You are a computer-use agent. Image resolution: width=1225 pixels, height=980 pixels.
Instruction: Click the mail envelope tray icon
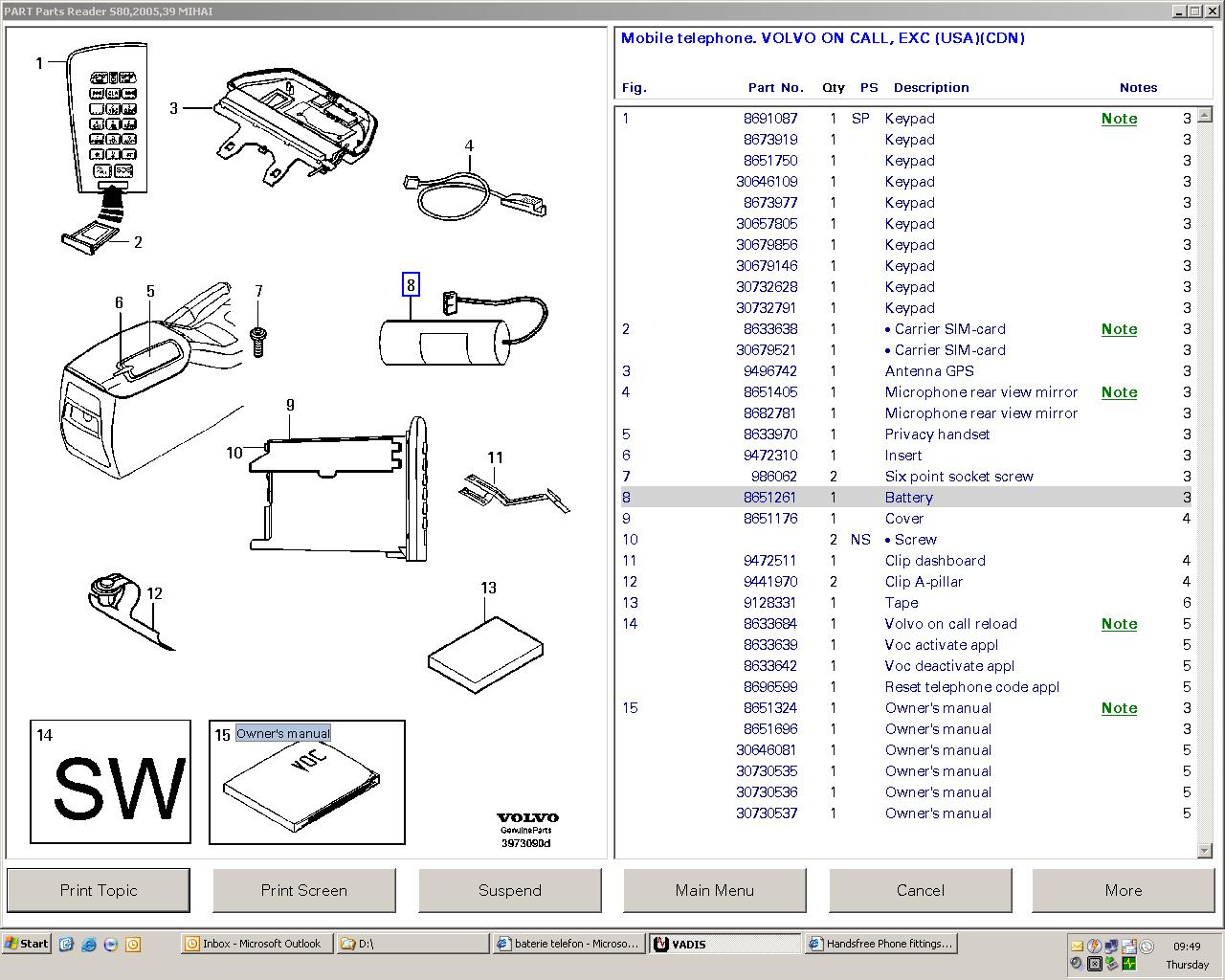click(x=1078, y=947)
